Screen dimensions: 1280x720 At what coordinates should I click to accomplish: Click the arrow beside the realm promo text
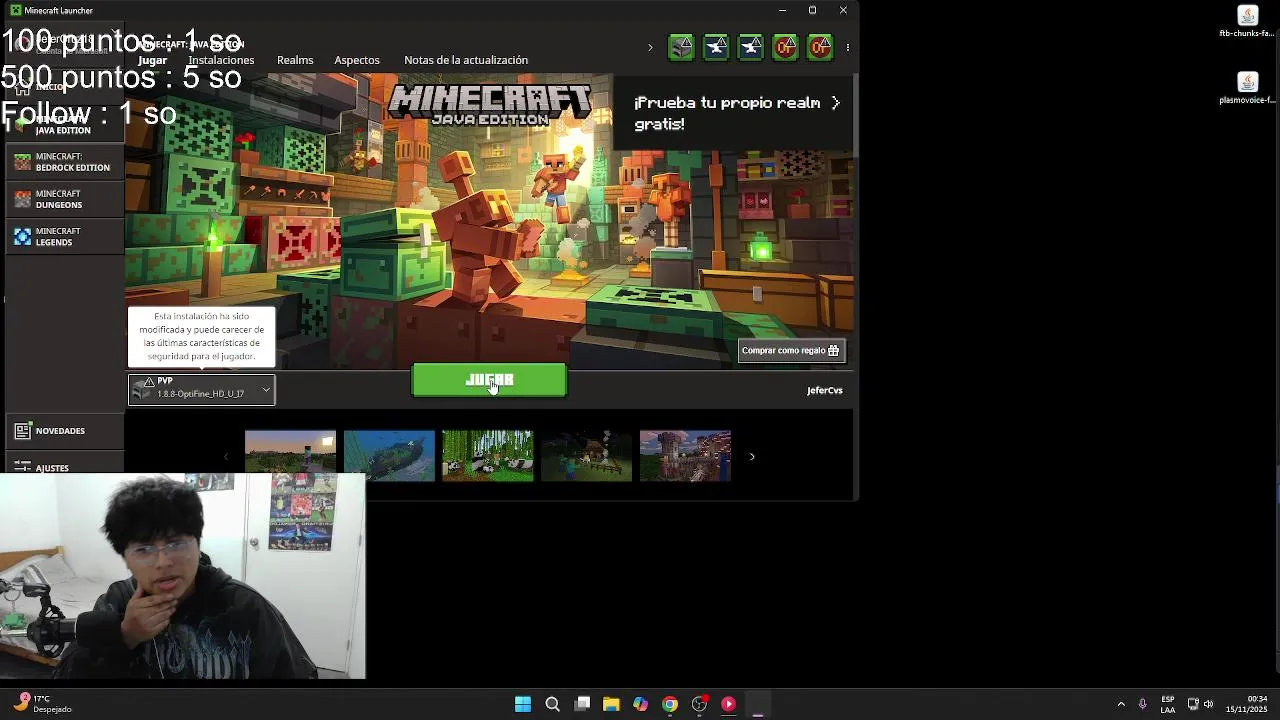[835, 103]
